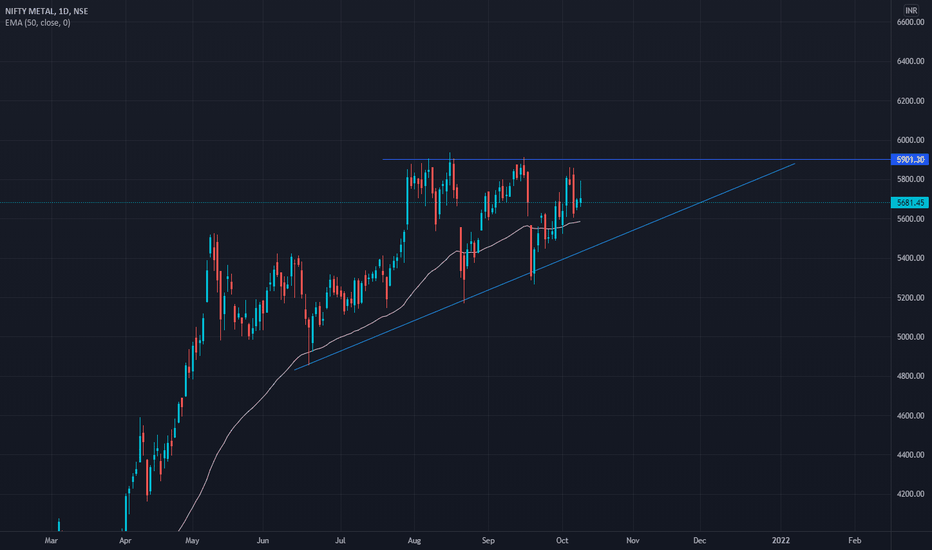Click the 5901.30 horizontal line price label
Image resolution: width=932 pixels, height=550 pixels.
click(x=910, y=159)
